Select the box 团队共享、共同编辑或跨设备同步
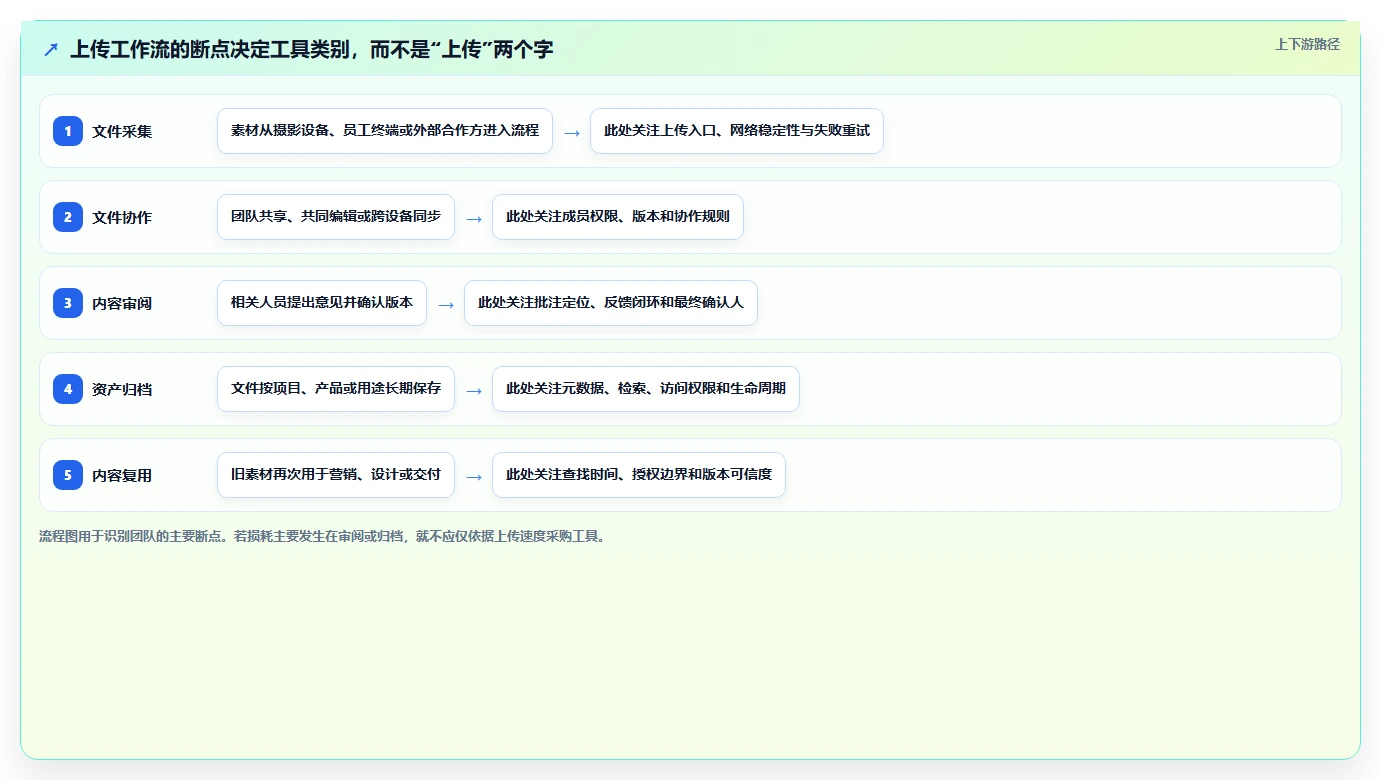Image resolution: width=1381 pixels, height=780 pixels. [x=336, y=217]
